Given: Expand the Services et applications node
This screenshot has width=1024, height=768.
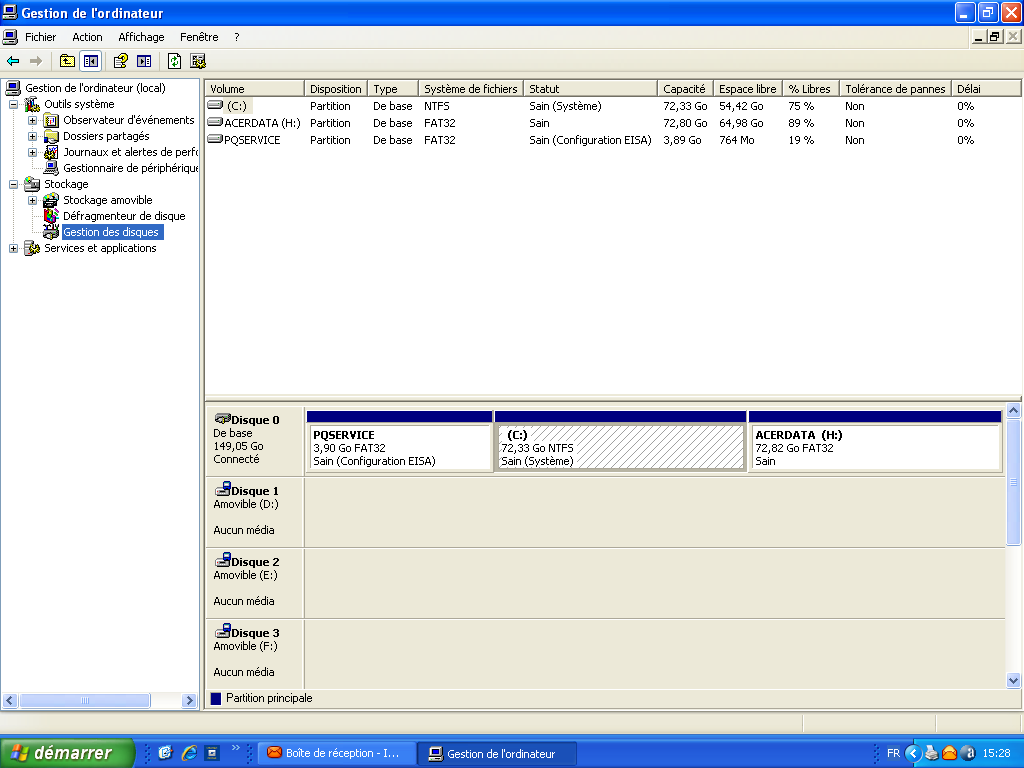Looking at the screenshot, I should [x=14, y=249].
